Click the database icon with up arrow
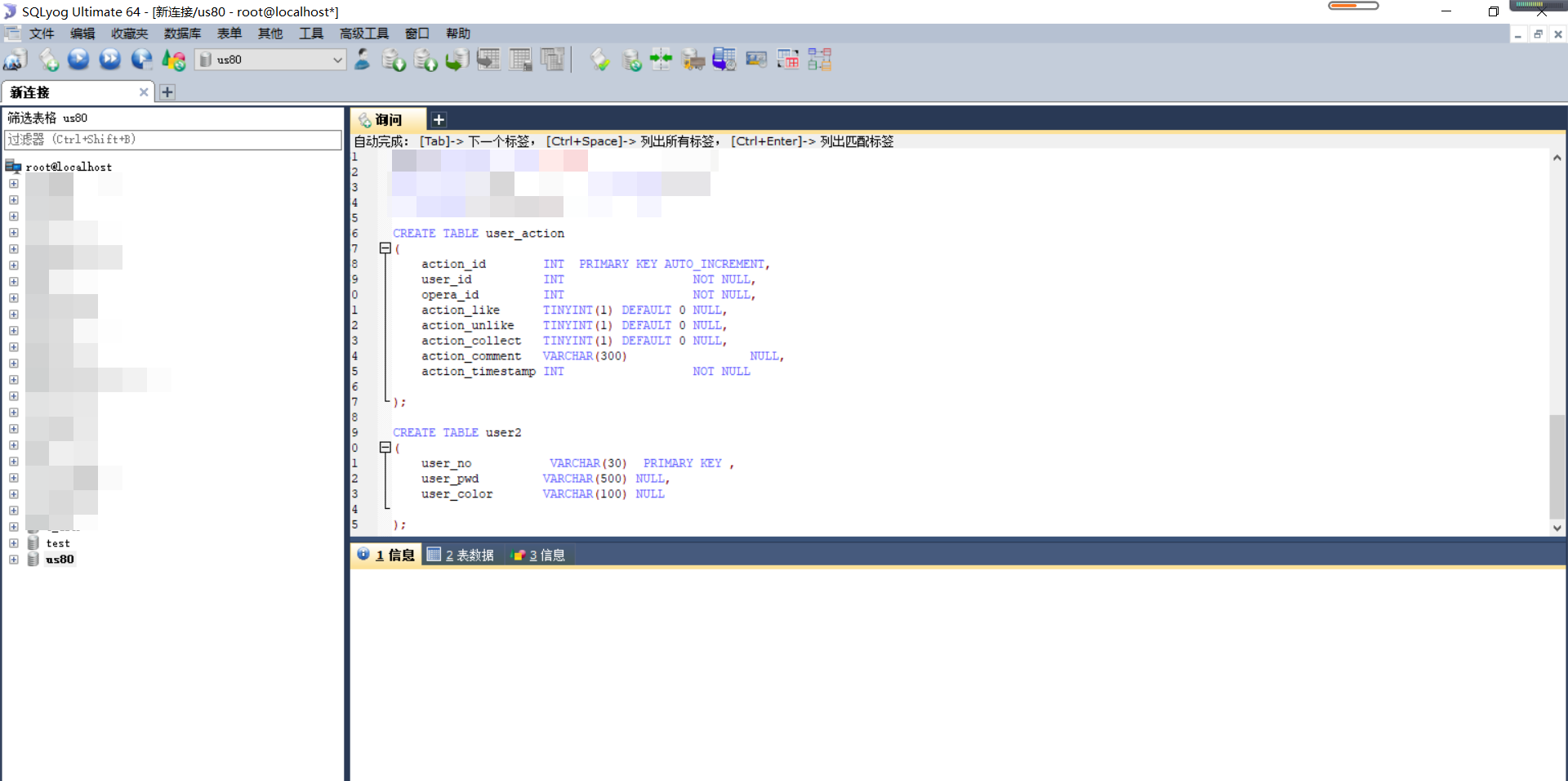1568x781 pixels. coord(425,60)
